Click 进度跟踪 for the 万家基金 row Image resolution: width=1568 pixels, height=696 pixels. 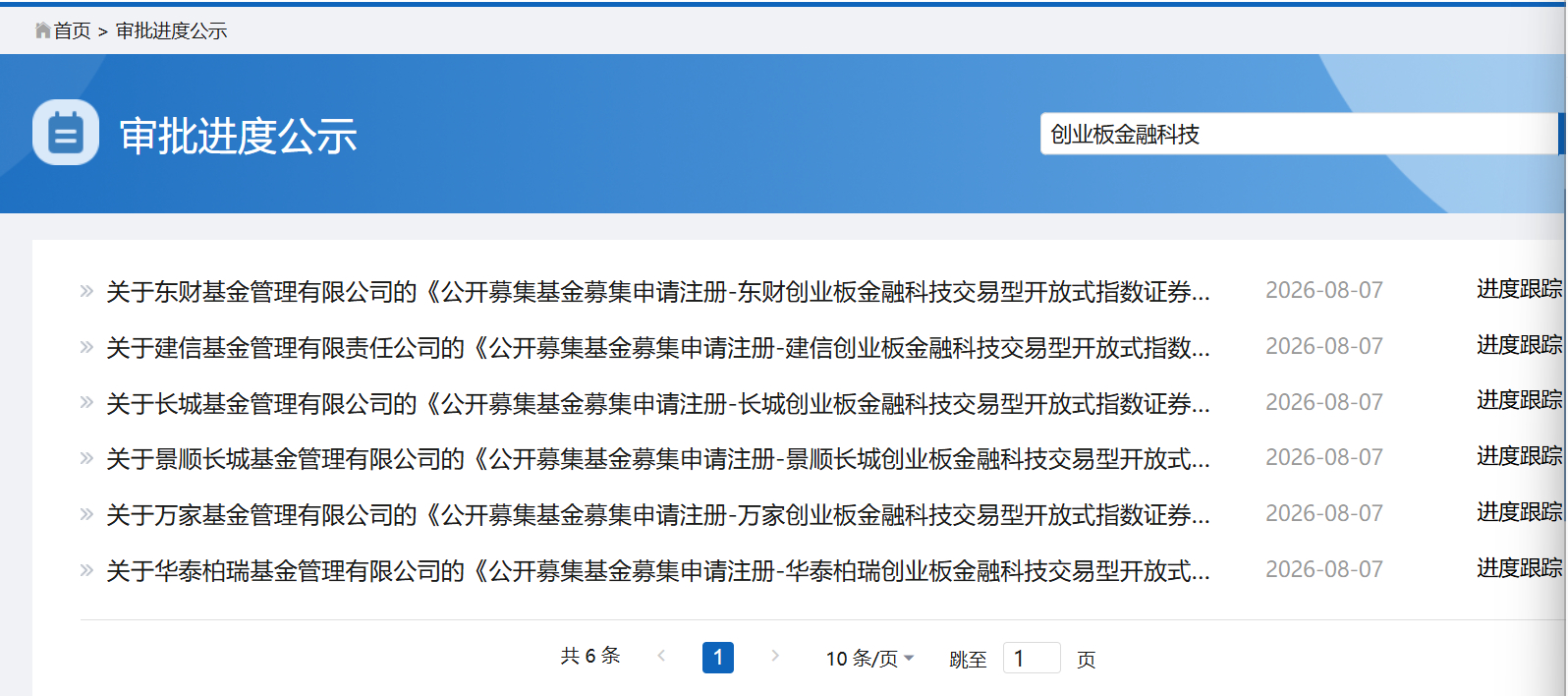[x=1519, y=512]
